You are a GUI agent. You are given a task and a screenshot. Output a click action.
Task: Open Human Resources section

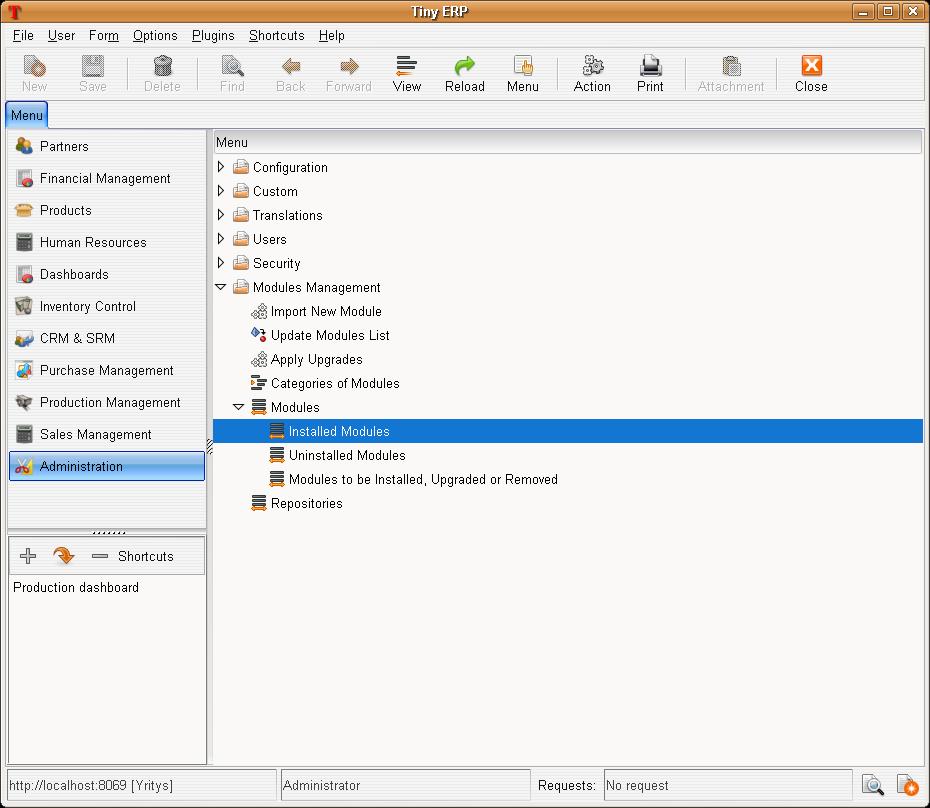pos(107,243)
